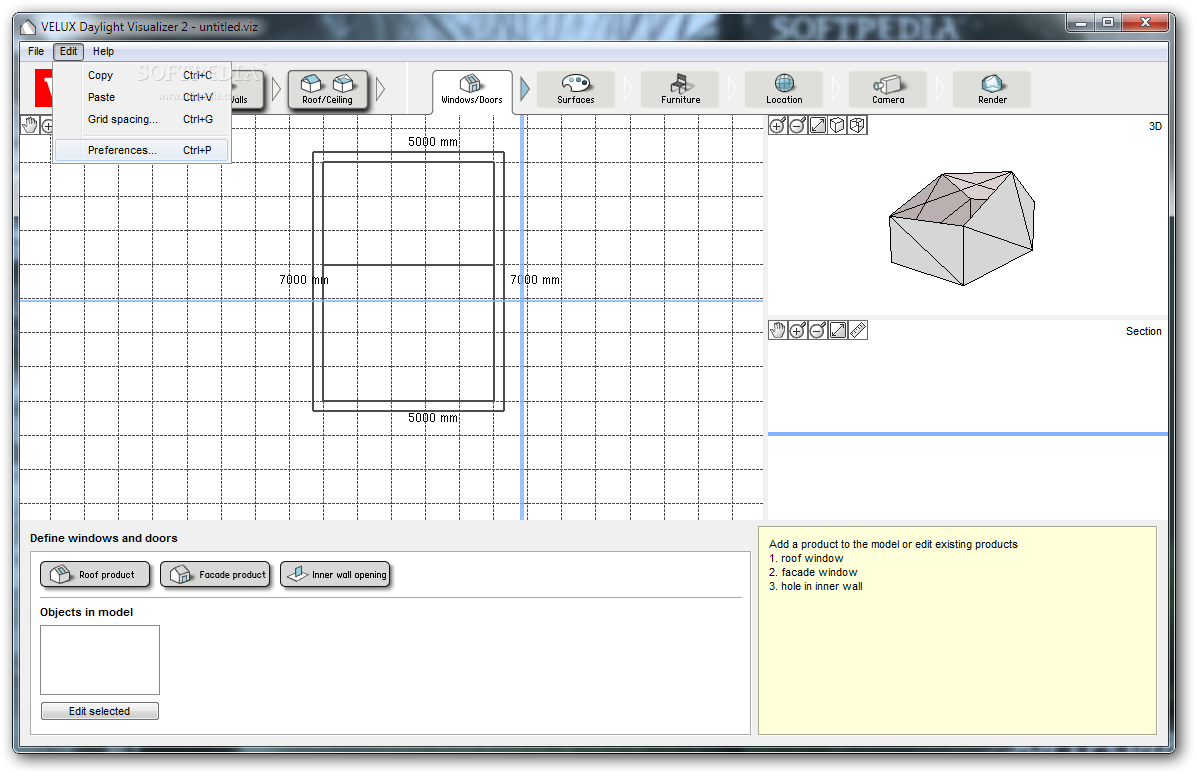
Task: Click the 3D house model preview
Action: (963, 228)
